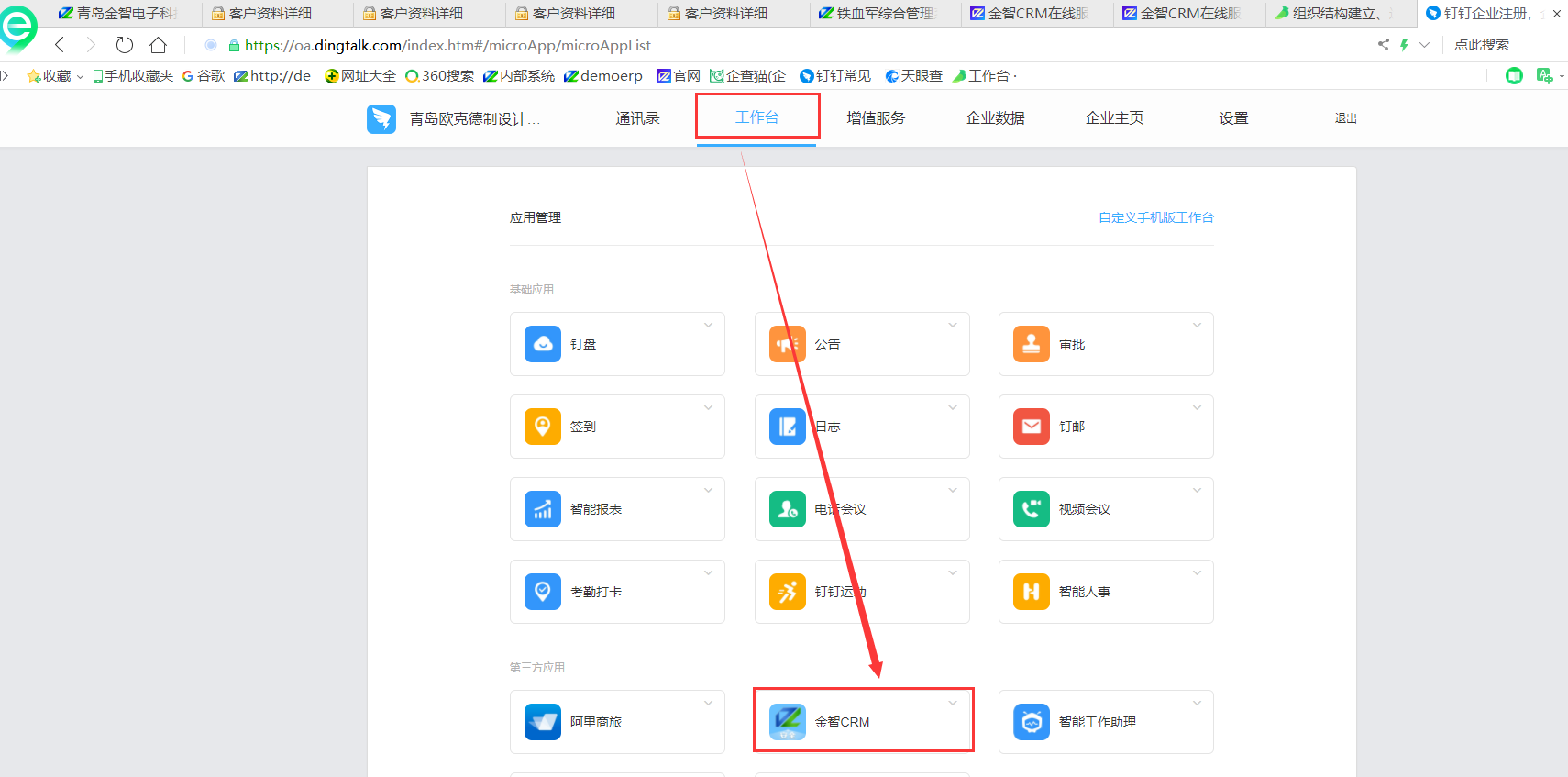
Task: Open the 钉盘 cloud drive icon
Action: tap(543, 344)
